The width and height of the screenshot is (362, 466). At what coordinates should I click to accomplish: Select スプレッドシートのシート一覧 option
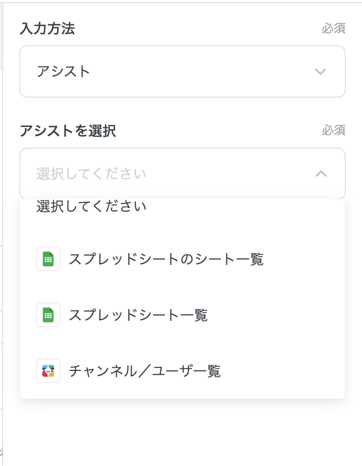coord(182,259)
